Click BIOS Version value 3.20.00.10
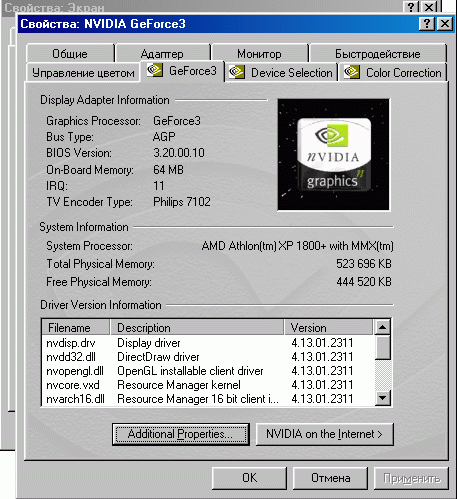Image resolution: width=457 pixels, height=499 pixels. [179, 153]
